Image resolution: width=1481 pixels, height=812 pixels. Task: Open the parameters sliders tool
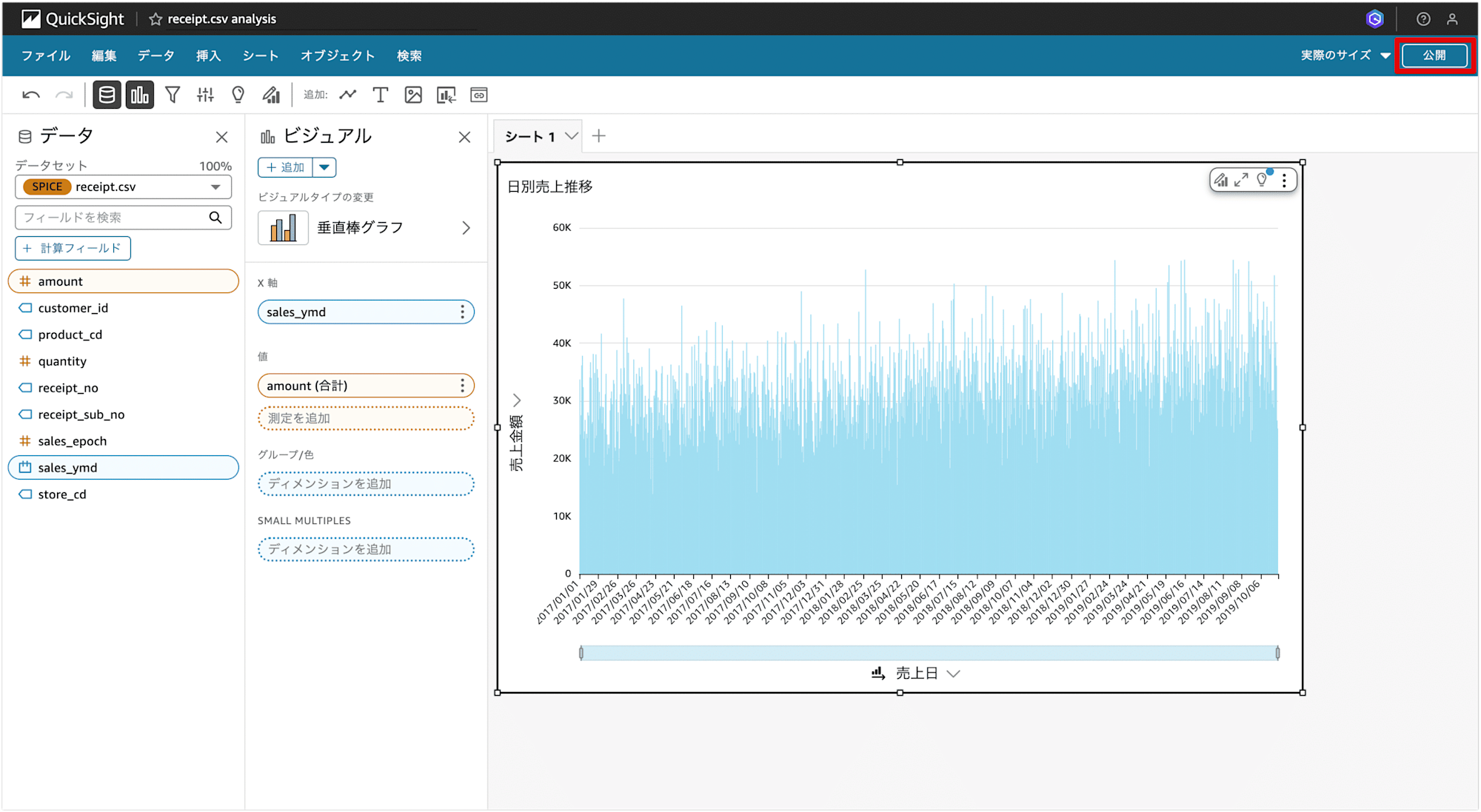tap(205, 95)
